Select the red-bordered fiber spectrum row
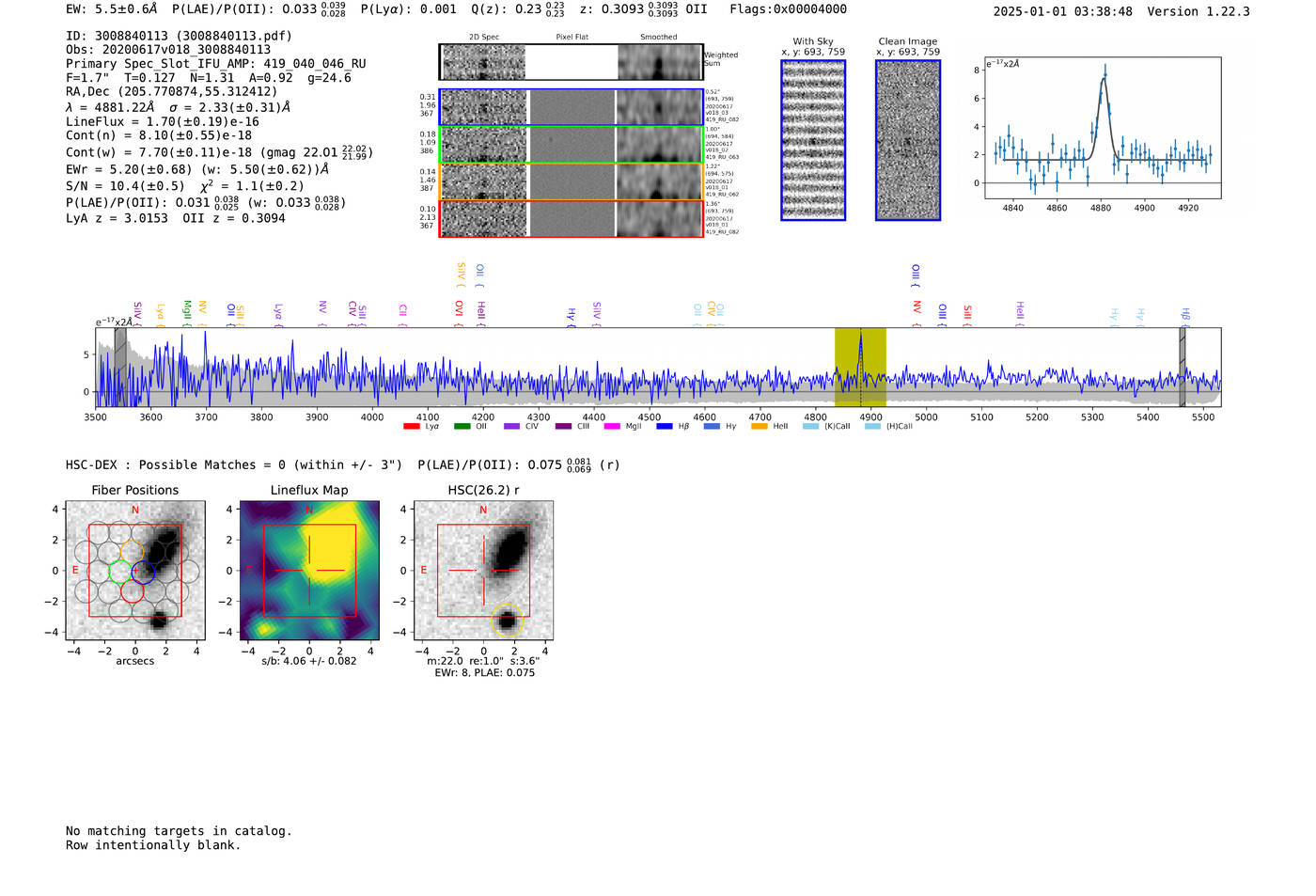Image resolution: width=1316 pixels, height=896 pixels. (x=571, y=218)
